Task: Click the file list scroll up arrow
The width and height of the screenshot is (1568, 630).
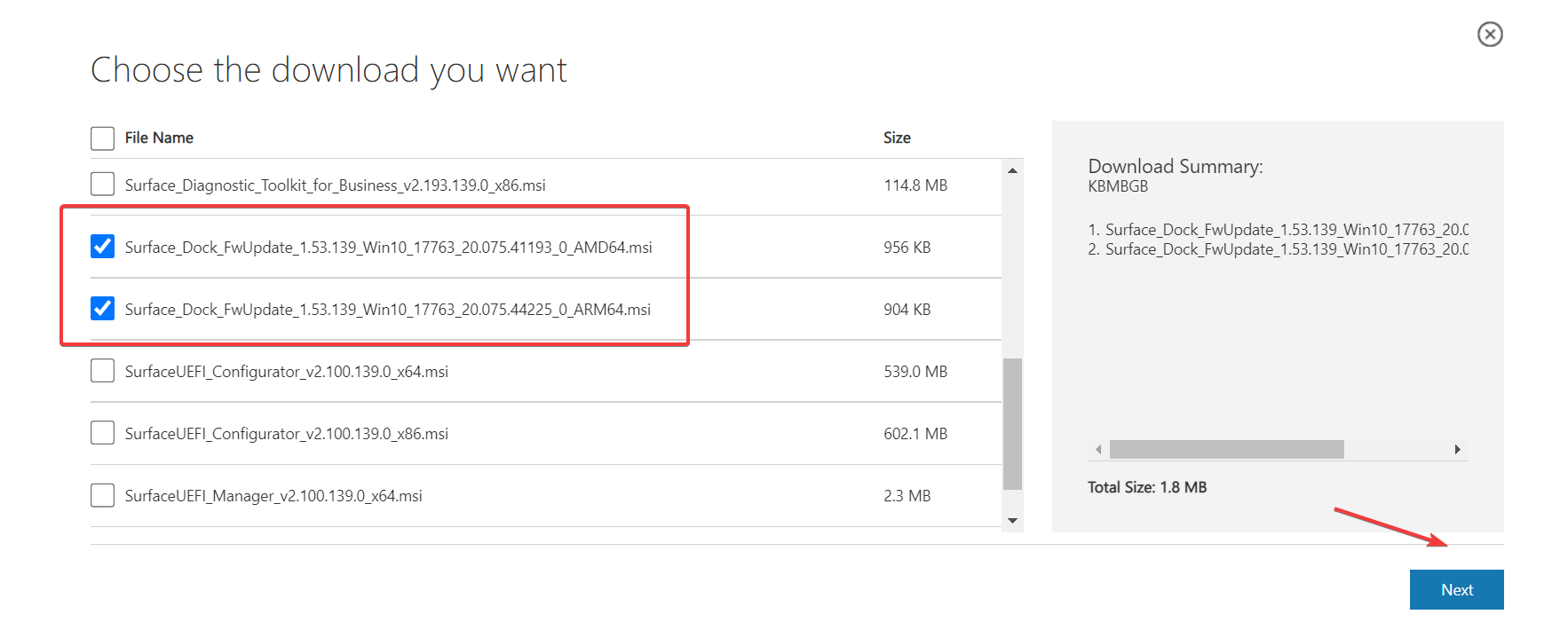Action: [x=1012, y=170]
